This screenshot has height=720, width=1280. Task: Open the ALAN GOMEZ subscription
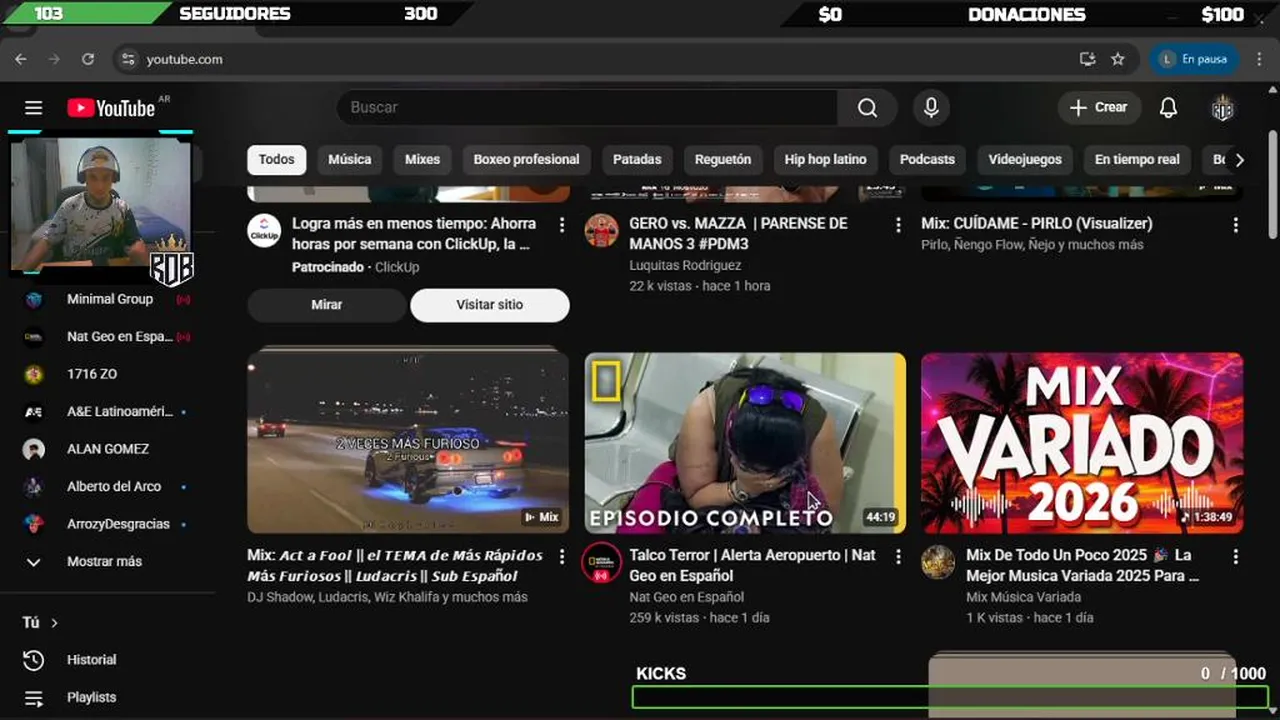click(108, 449)
